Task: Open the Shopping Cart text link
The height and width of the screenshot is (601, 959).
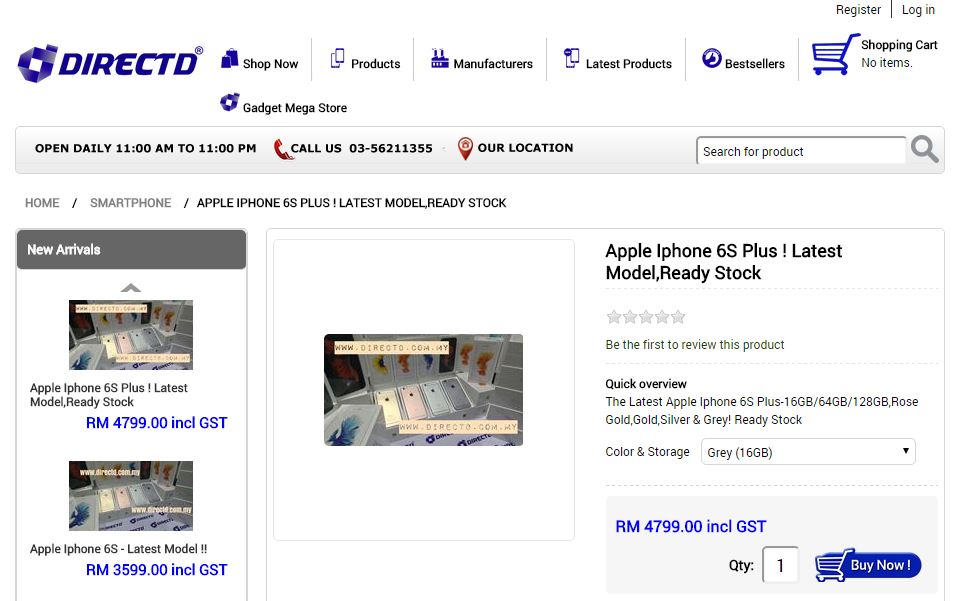Action: coord(899,45)
